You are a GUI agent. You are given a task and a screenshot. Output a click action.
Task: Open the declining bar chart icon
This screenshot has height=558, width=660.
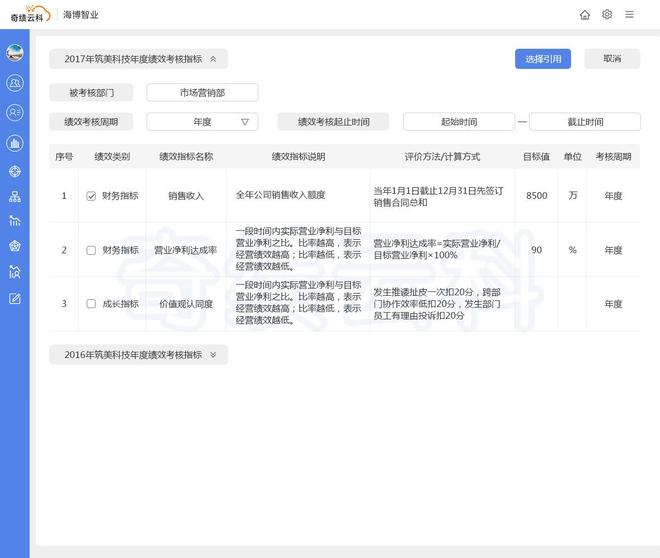pos(15,221)
